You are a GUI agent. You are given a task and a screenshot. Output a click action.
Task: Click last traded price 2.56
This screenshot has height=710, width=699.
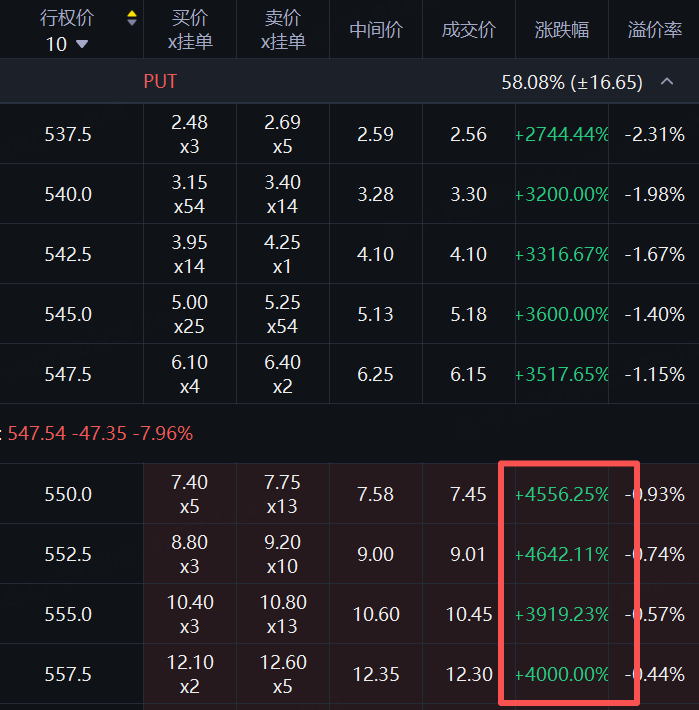pyautogui.click(x=469, y=134)
